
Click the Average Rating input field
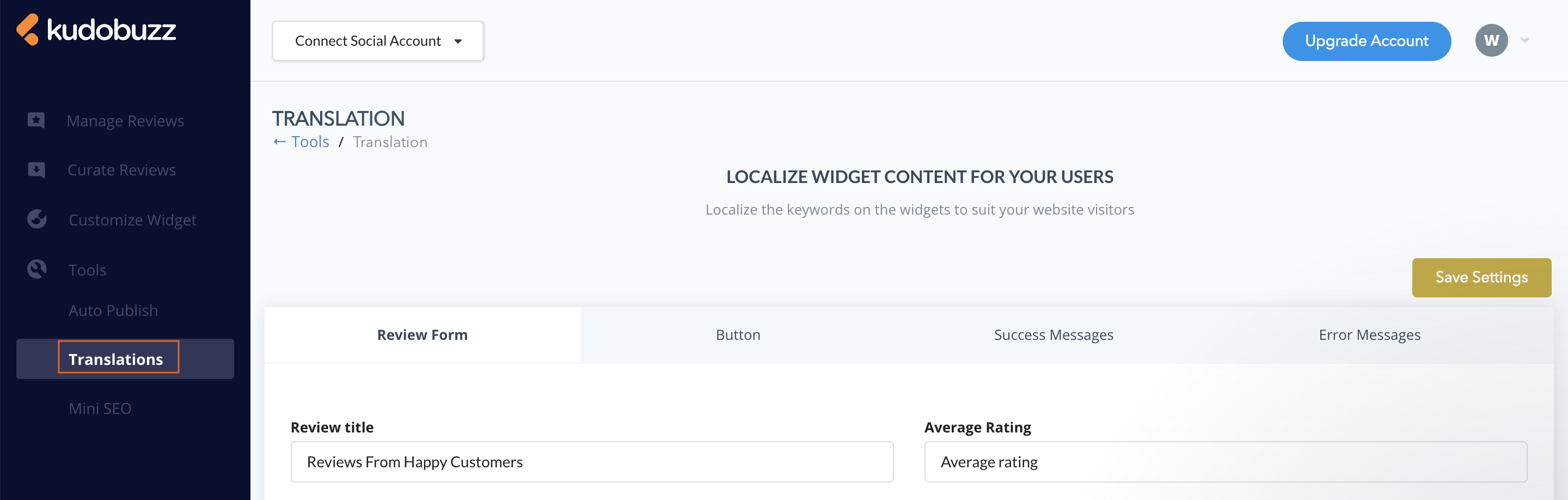point(1226,462)
